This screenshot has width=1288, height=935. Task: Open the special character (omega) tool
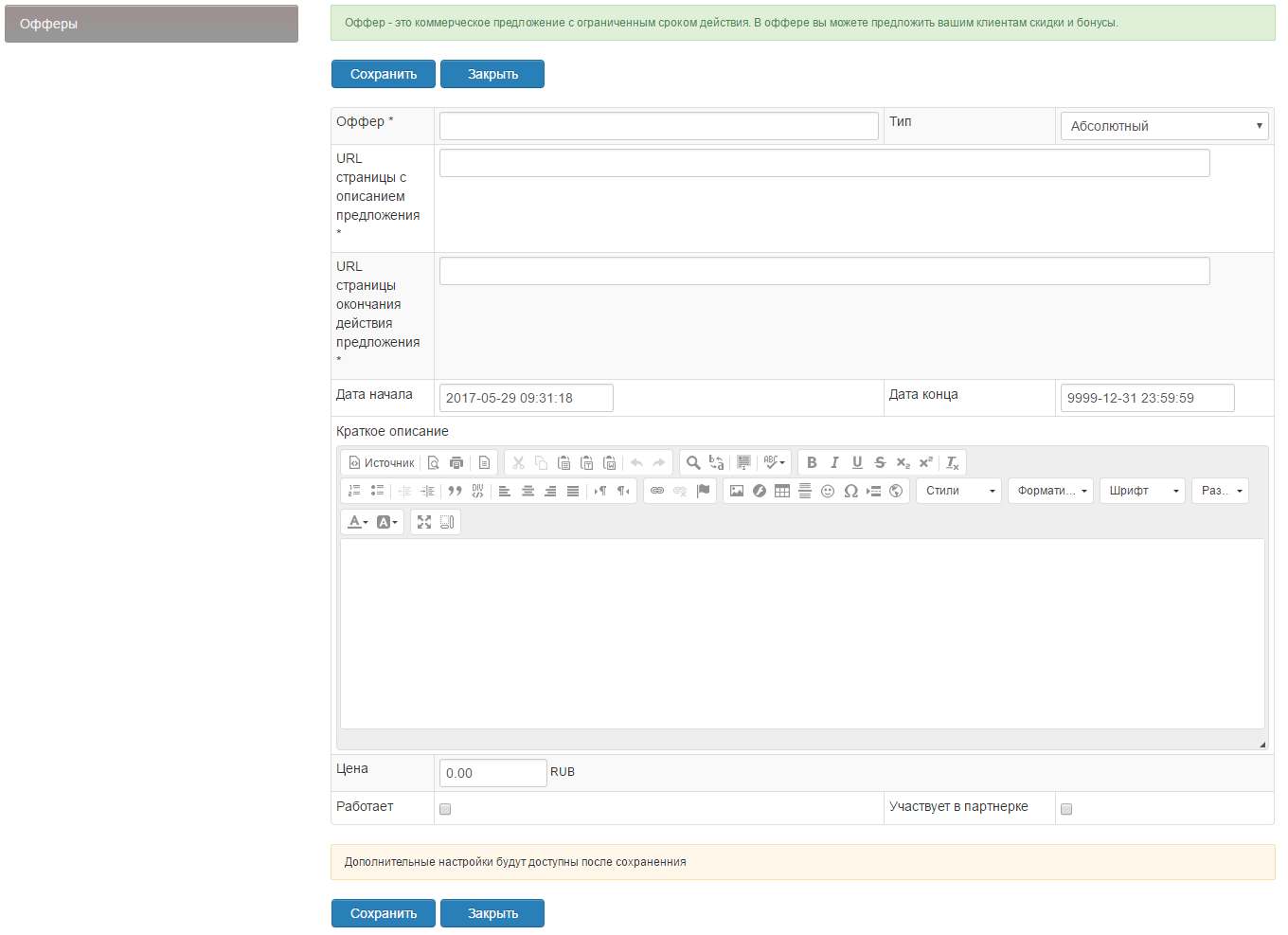point(850,491)
